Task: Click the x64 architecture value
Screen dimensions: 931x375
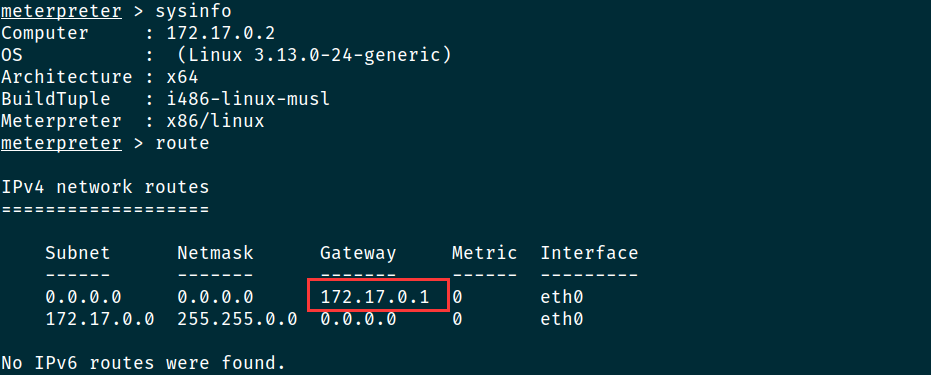Action: [x=182, y=77]
